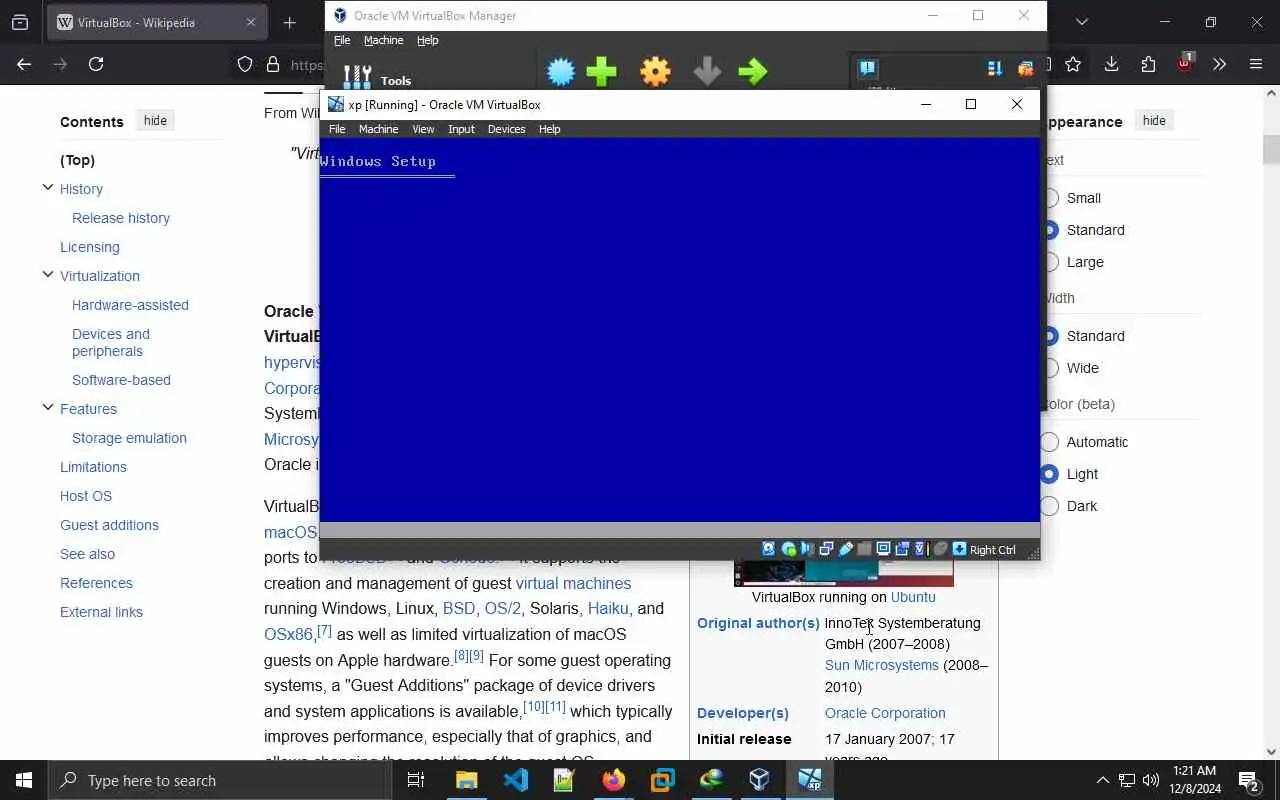The image size is (1280, 800).
Task: Open the Windows notification center
Action: point(1248,780)
